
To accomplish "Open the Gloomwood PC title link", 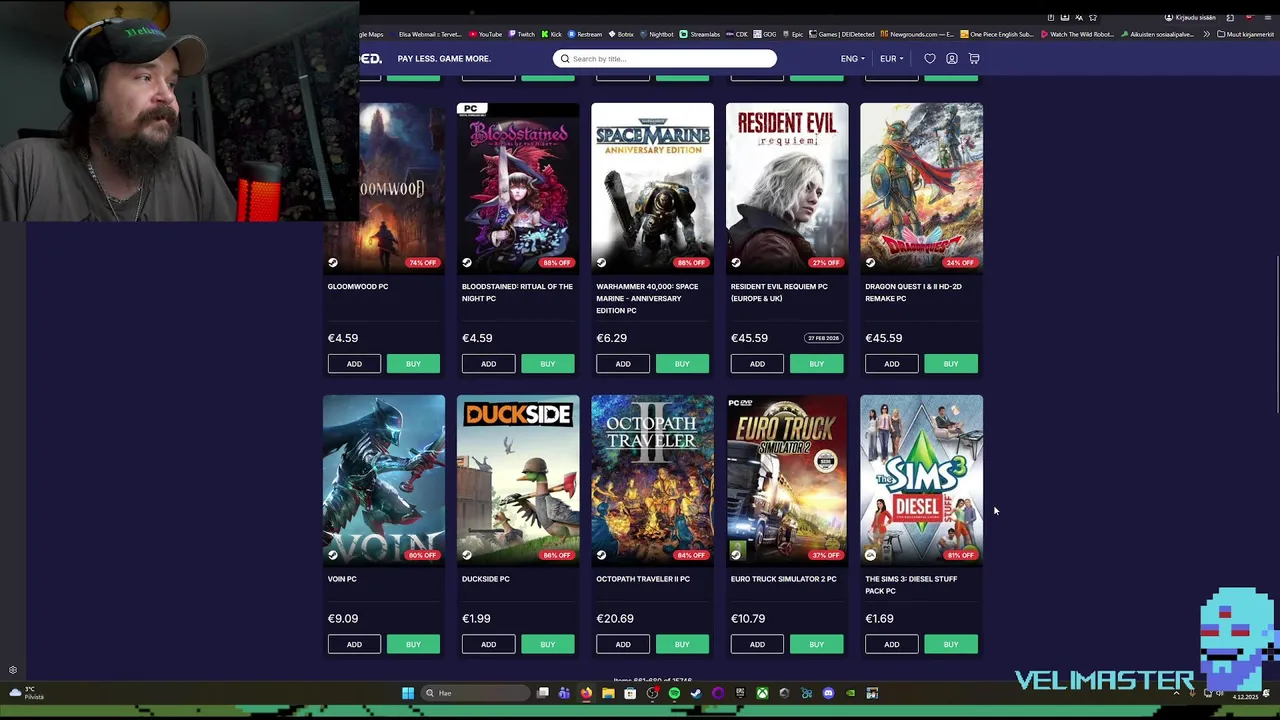I will click(x=358, y=287).
